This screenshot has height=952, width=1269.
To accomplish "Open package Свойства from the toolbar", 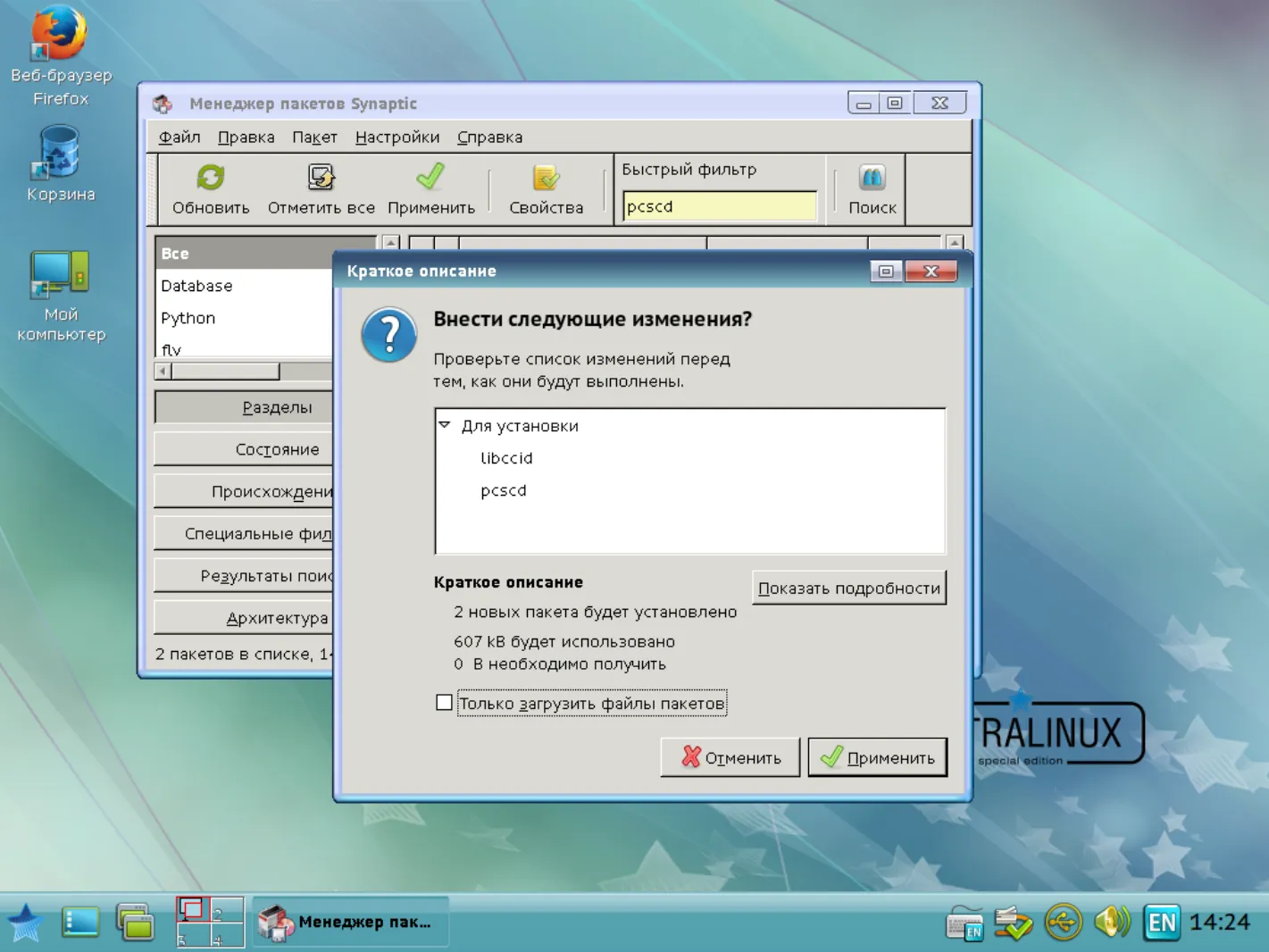I will coord(546,188).
